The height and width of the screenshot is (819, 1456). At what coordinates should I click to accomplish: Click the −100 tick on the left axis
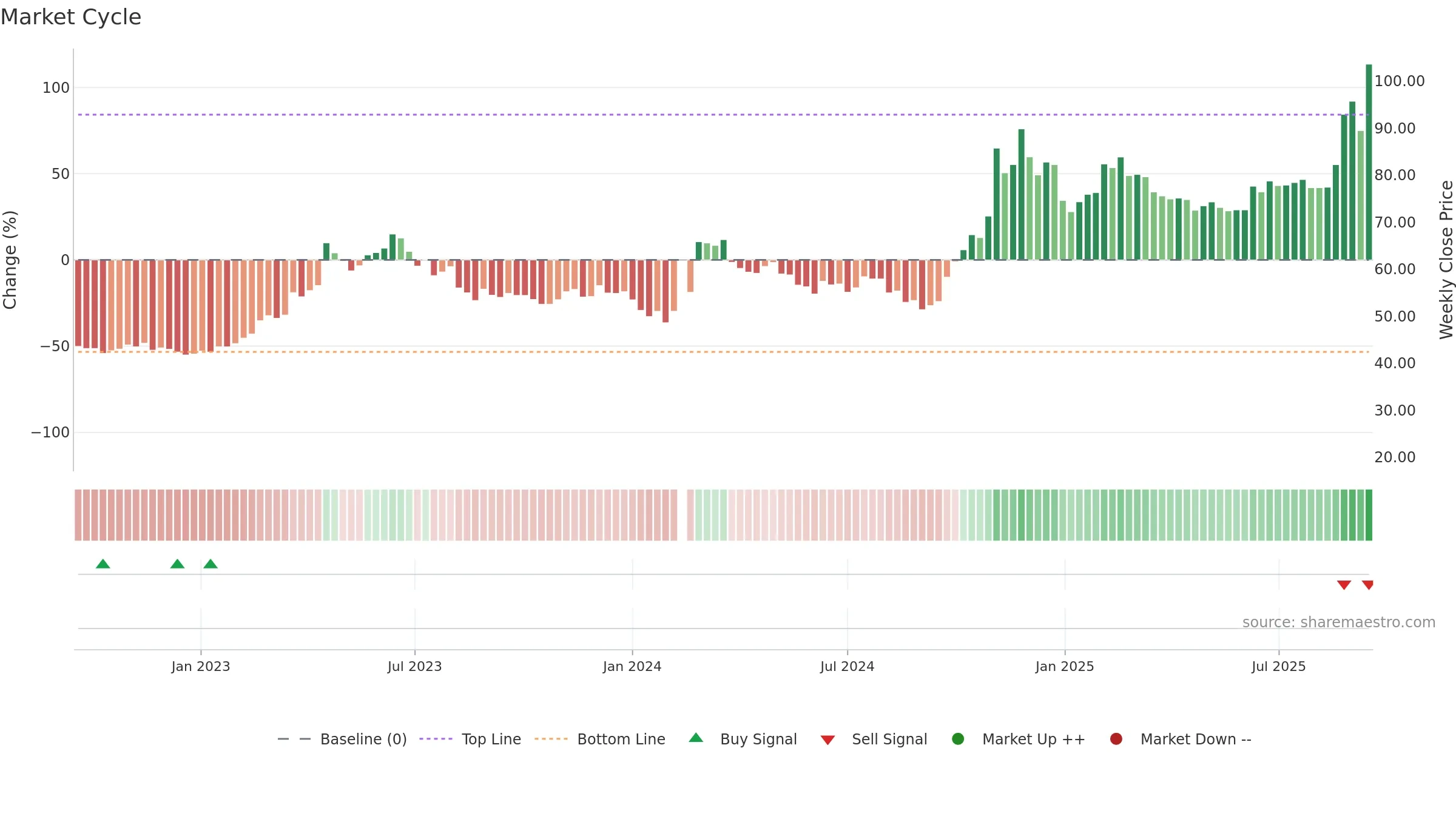tap(50, 433)
